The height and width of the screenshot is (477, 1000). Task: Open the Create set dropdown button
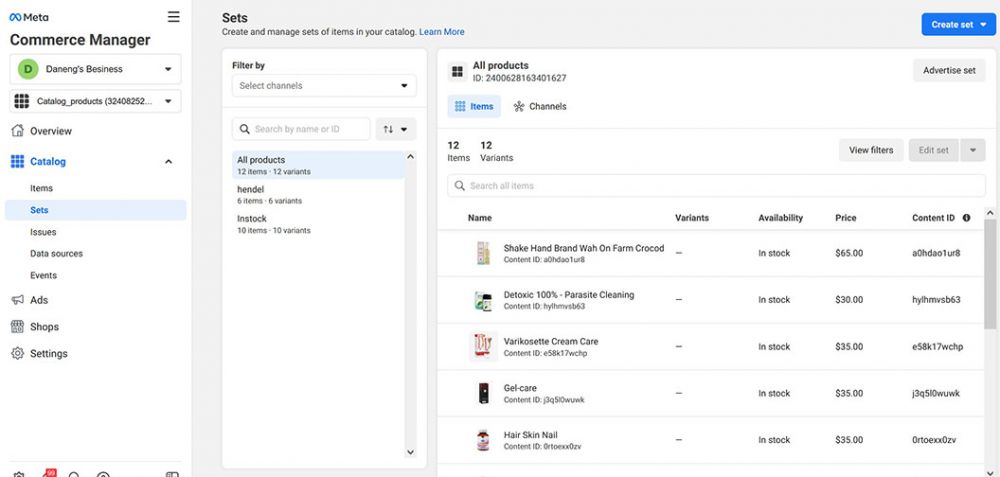[958, 24]
